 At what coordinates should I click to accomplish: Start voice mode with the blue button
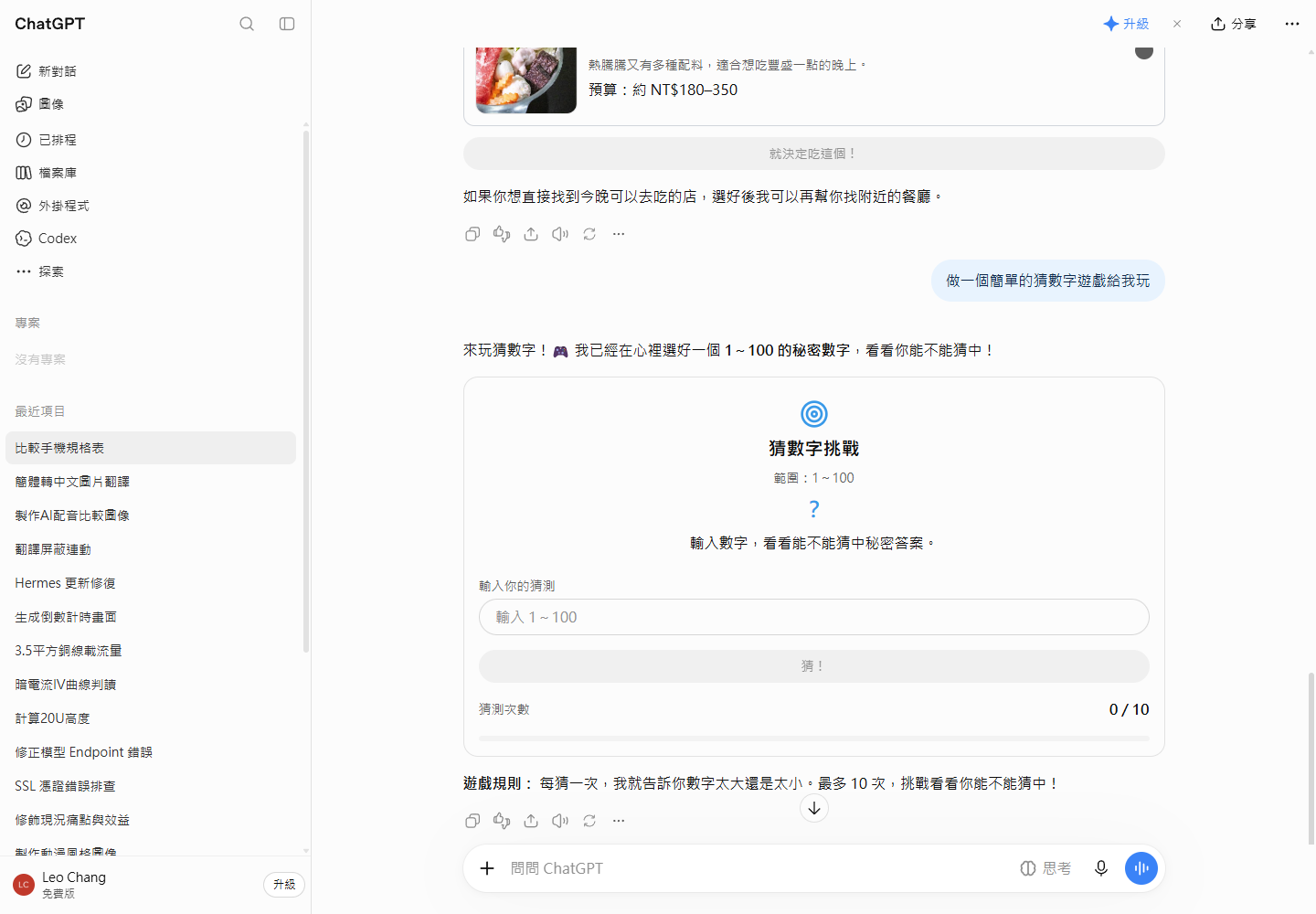pos(1141,868)
